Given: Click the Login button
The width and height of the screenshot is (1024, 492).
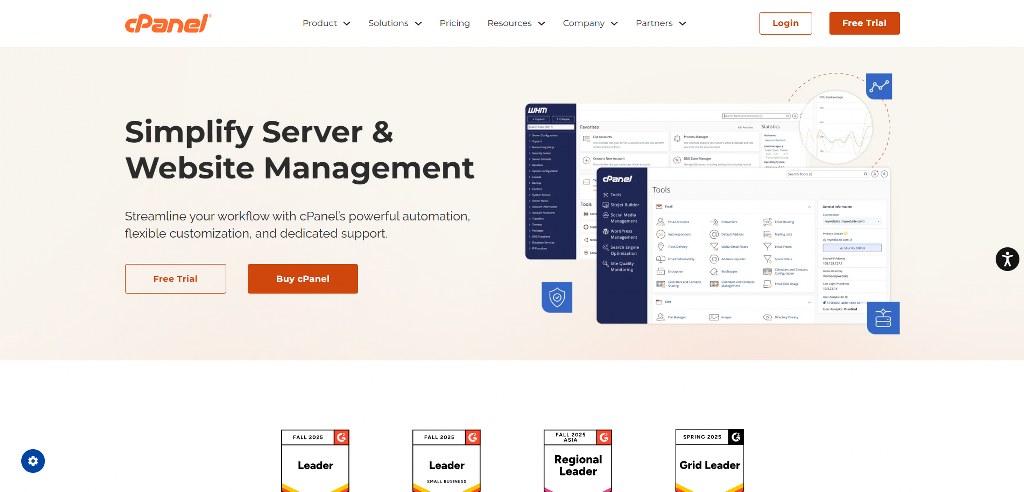Looking at the screenshot, I should click(785, 23).
